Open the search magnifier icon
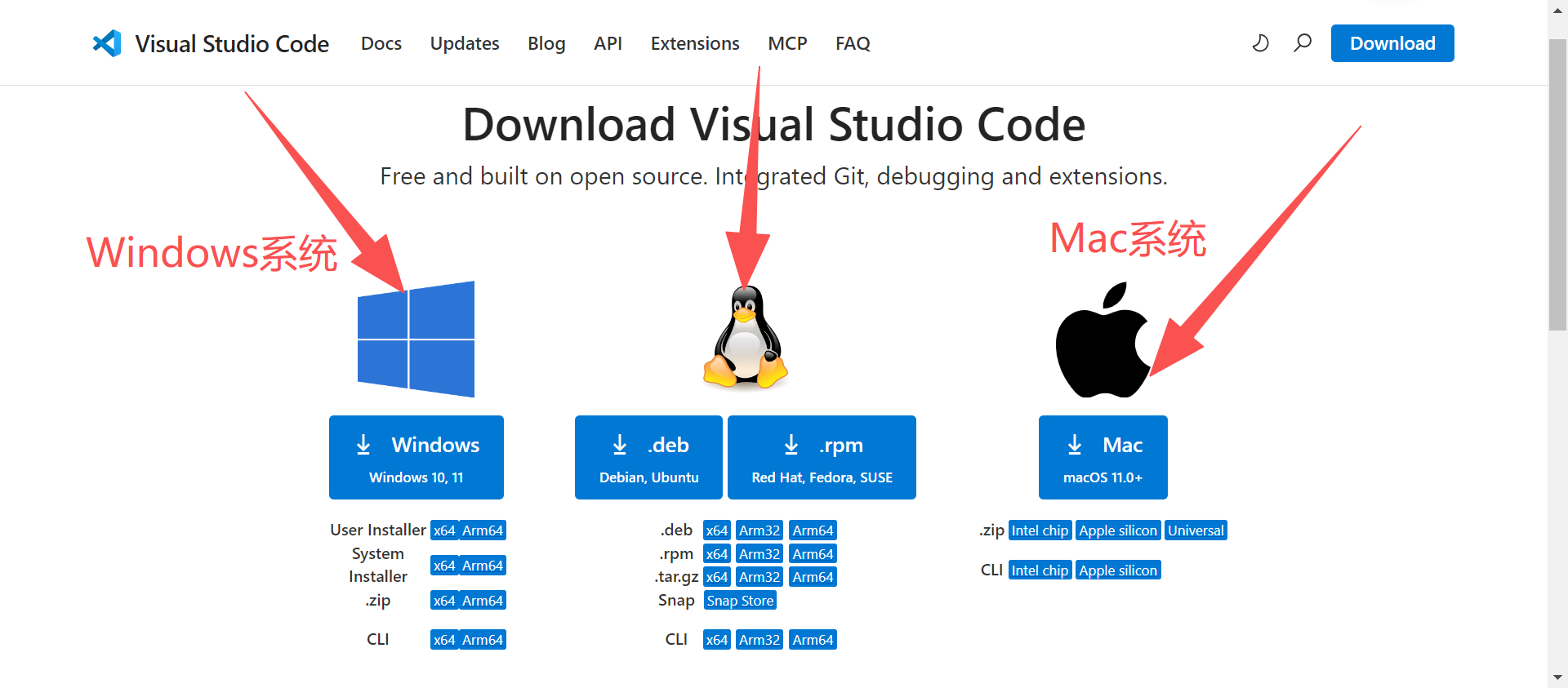 point(1303,43)
